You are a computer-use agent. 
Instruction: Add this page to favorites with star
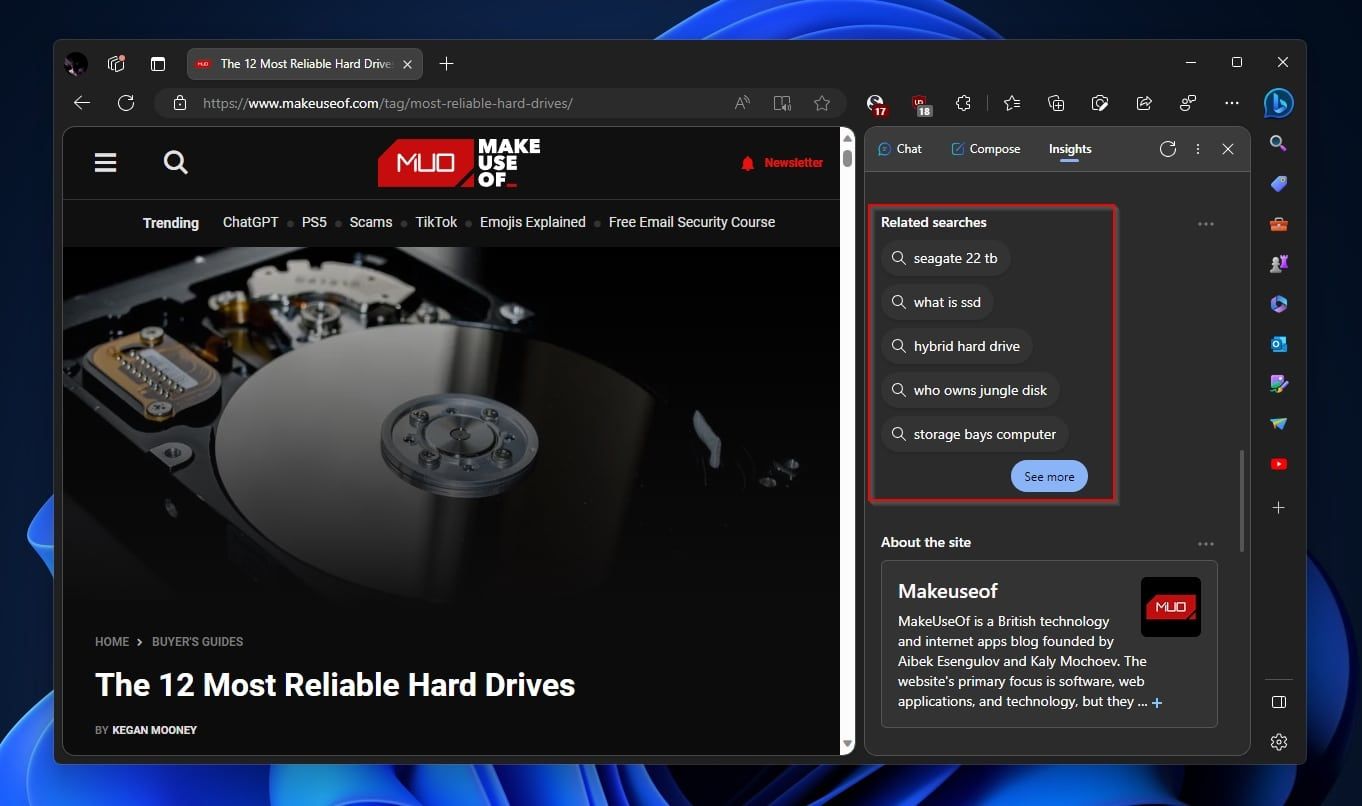click(x=822, y=103)
